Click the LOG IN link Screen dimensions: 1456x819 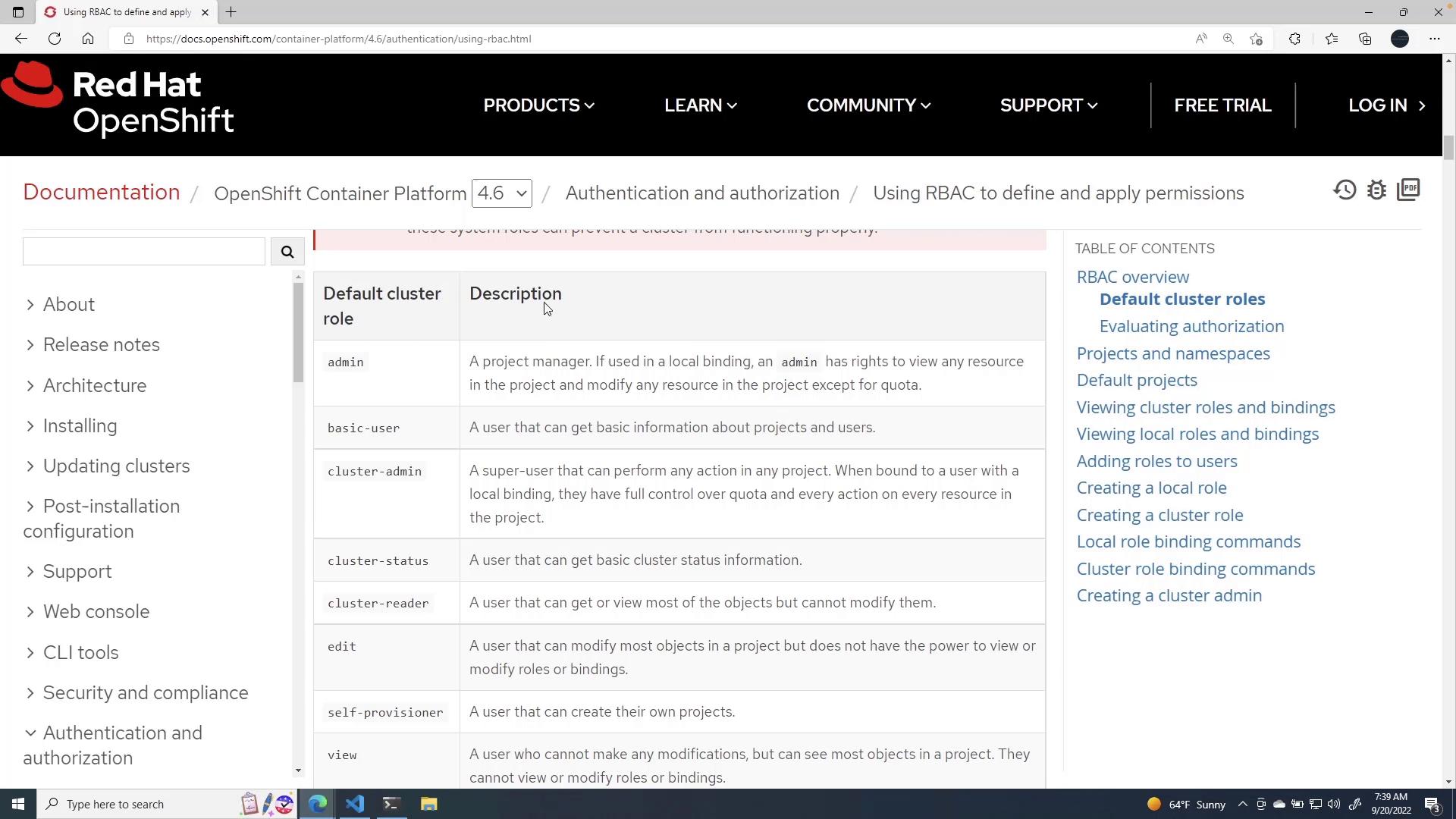coord(1387,105)
